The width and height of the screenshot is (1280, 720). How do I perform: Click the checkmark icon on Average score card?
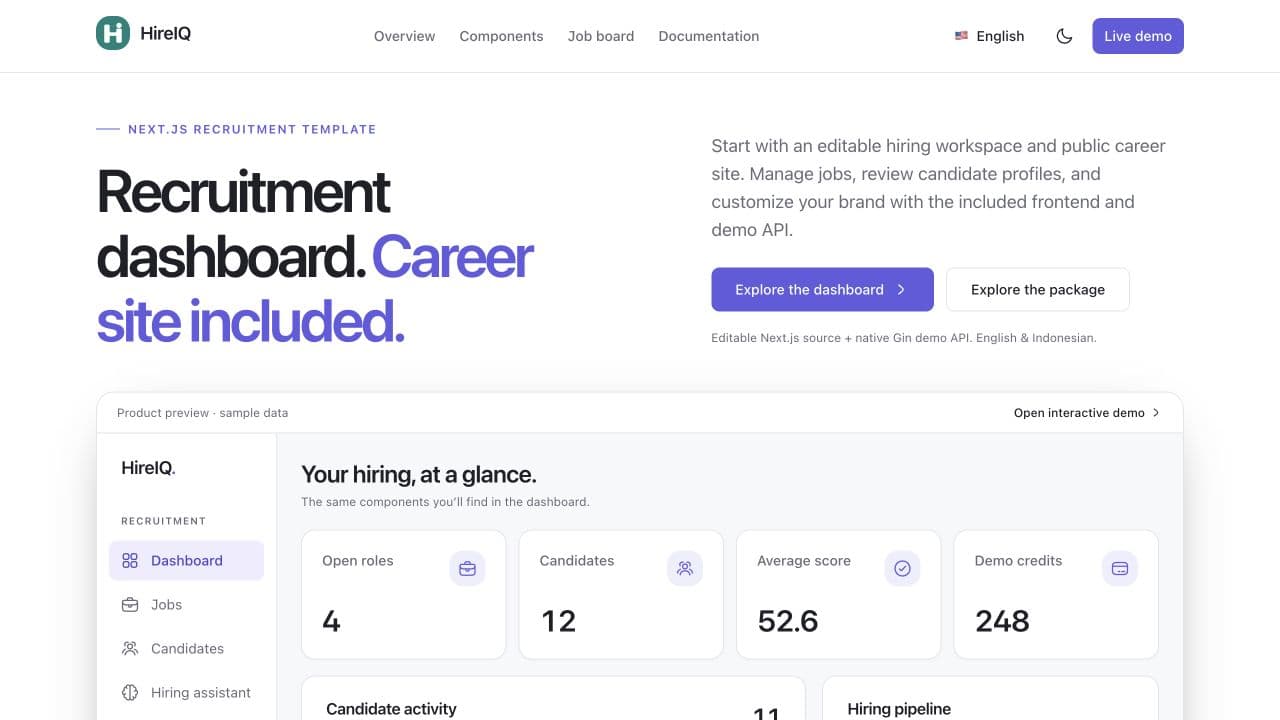pos(902,568)
